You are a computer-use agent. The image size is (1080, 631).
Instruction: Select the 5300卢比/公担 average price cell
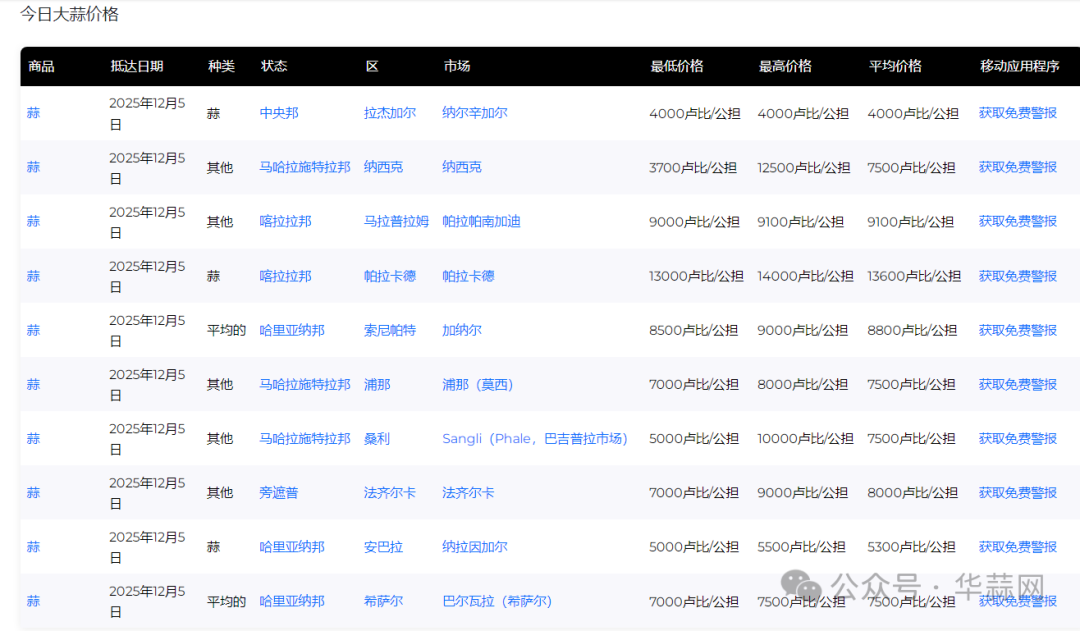tap(911, 548)
